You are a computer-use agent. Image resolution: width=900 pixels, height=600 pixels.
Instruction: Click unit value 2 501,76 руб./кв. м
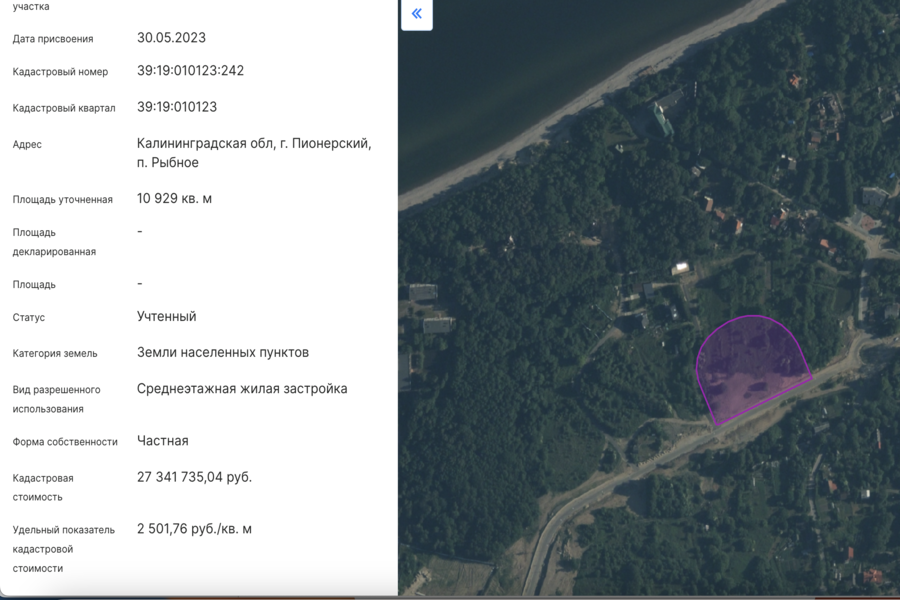(x=194, y=528)
